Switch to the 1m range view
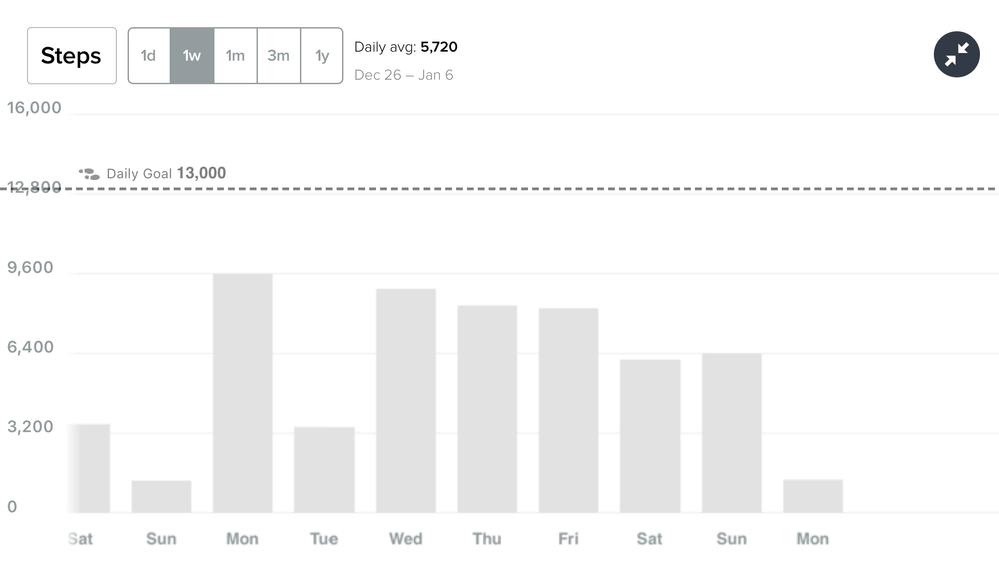This screenshot has height=562, width=999. [x=235, y=56]
